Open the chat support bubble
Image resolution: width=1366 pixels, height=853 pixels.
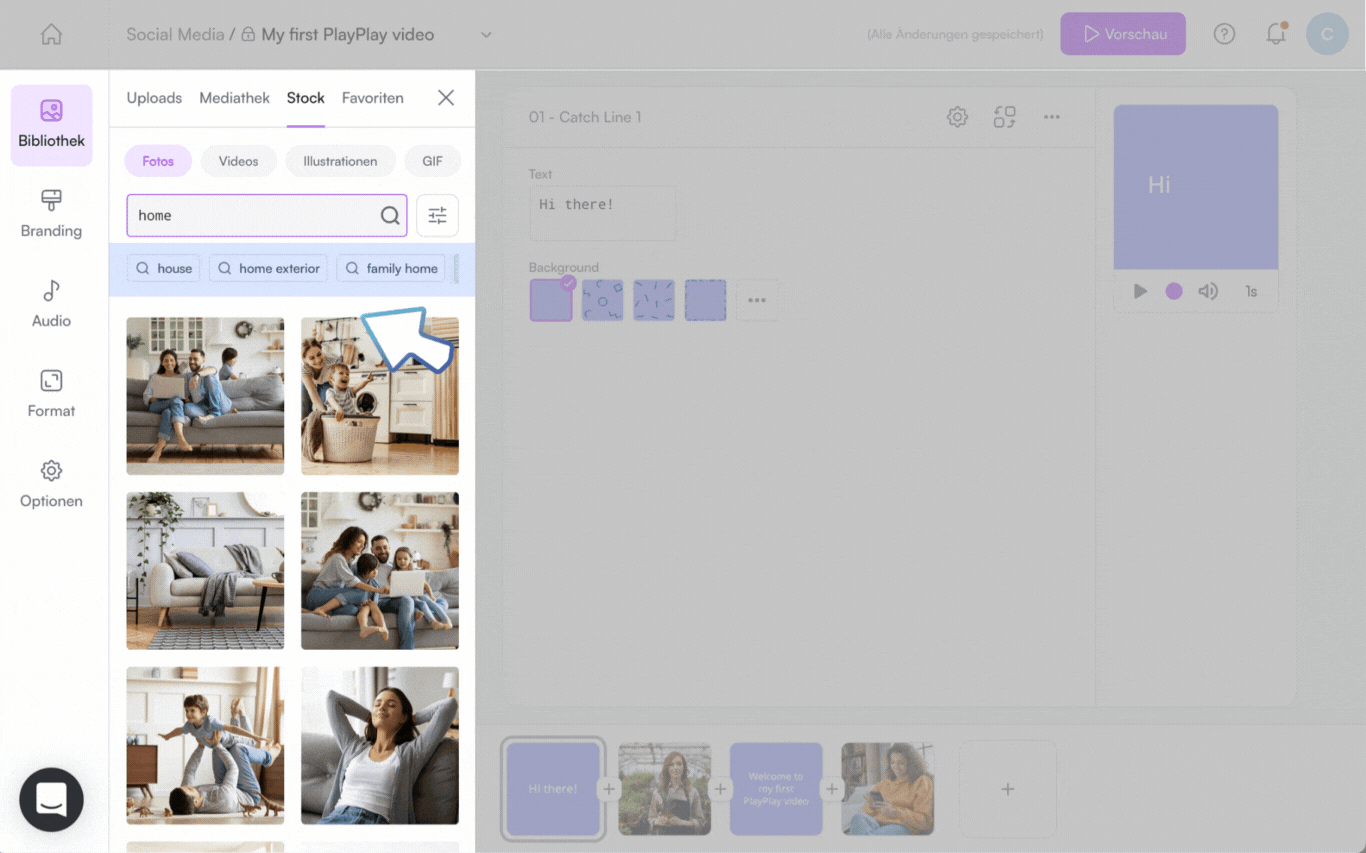(51, 799)
